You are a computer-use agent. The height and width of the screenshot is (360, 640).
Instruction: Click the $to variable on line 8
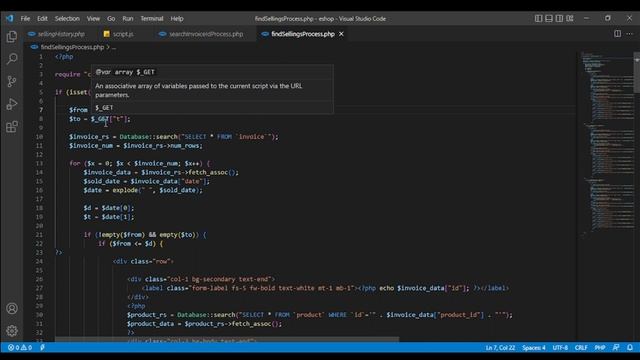pos(75,119)
